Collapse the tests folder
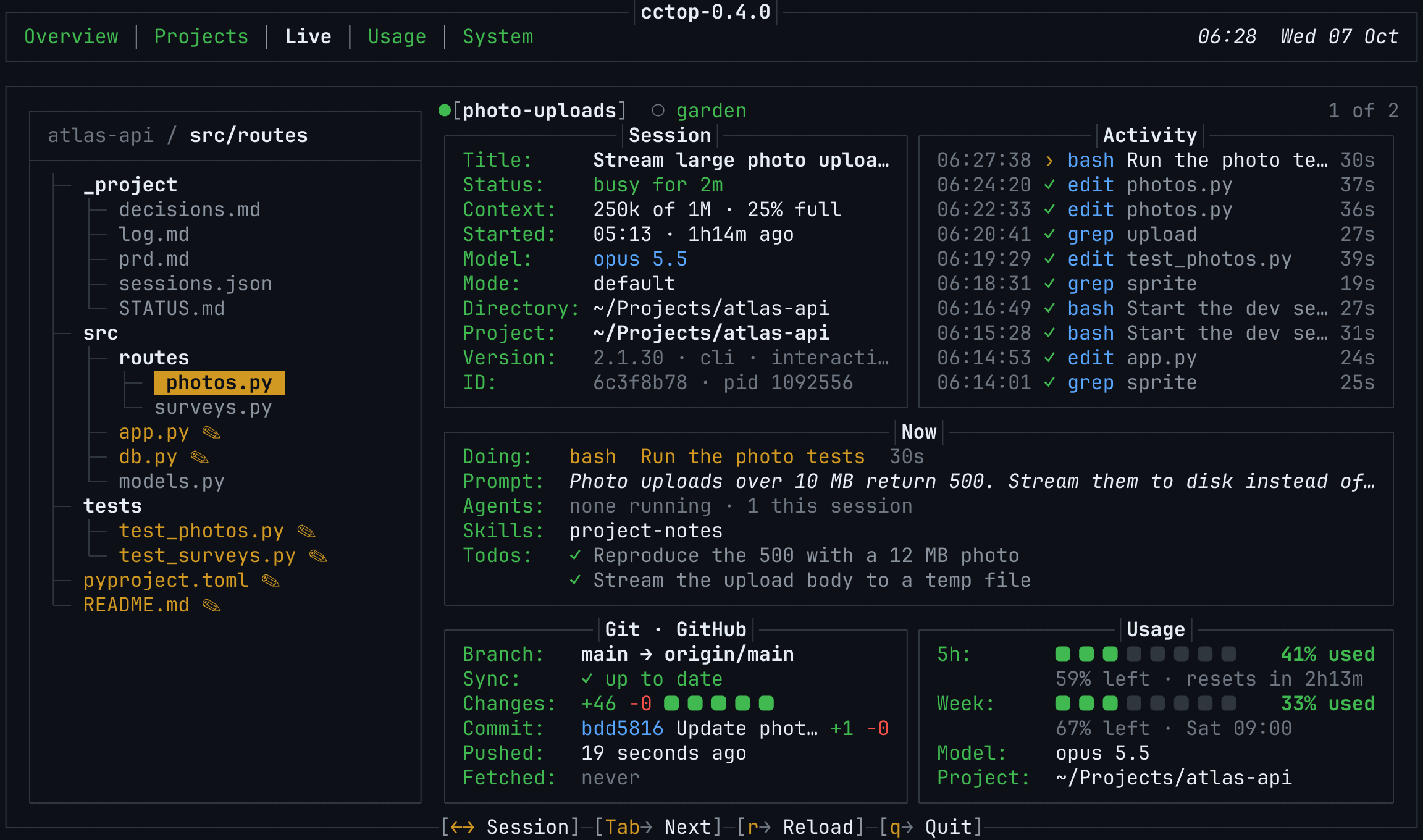 click(112, 506)
